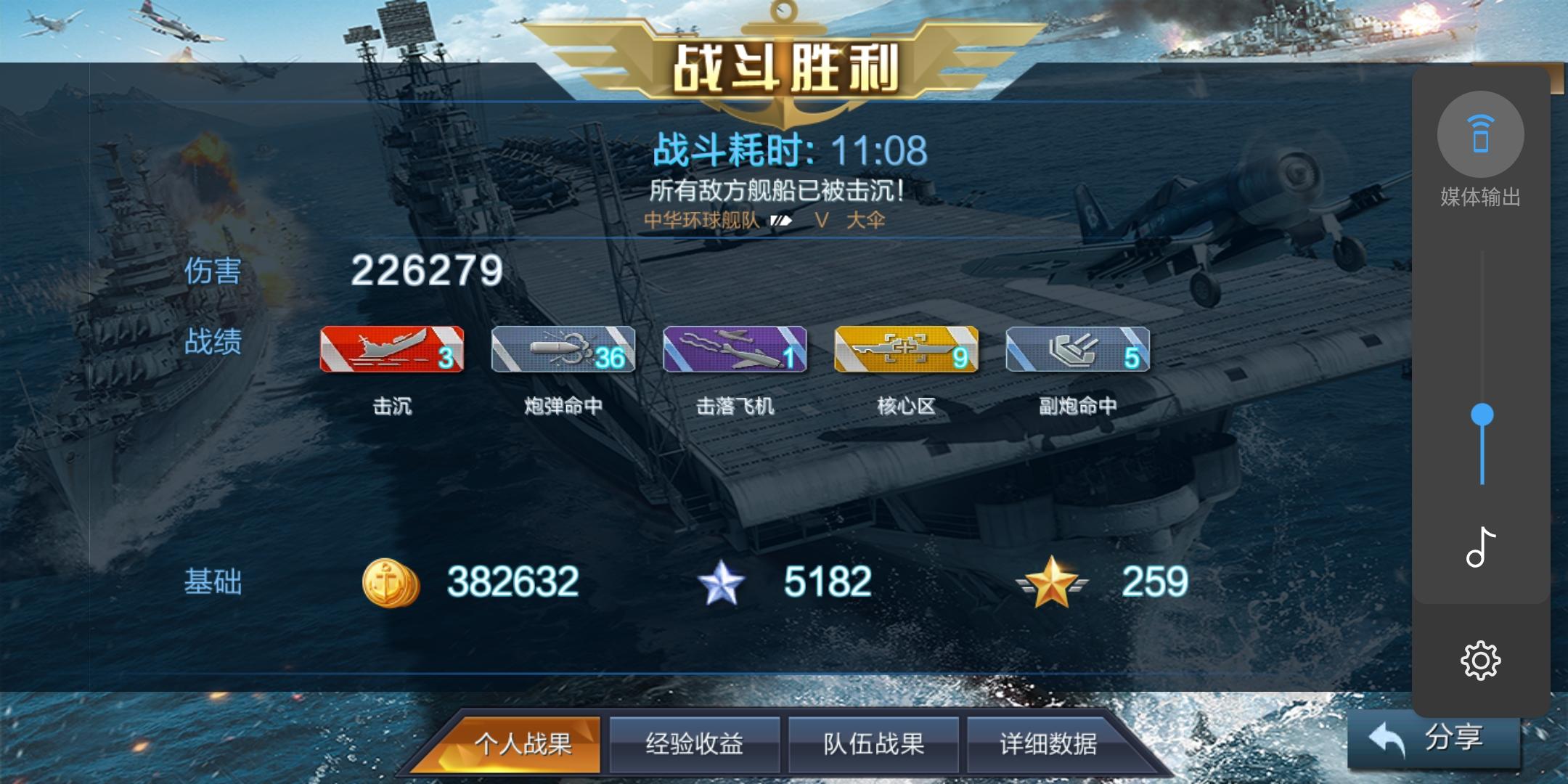Image resolution: width=1568 pixels, height=784 pixels.
Task: Tap the red ship-sunk badge showing 3
Action: [x=392, y=349]
